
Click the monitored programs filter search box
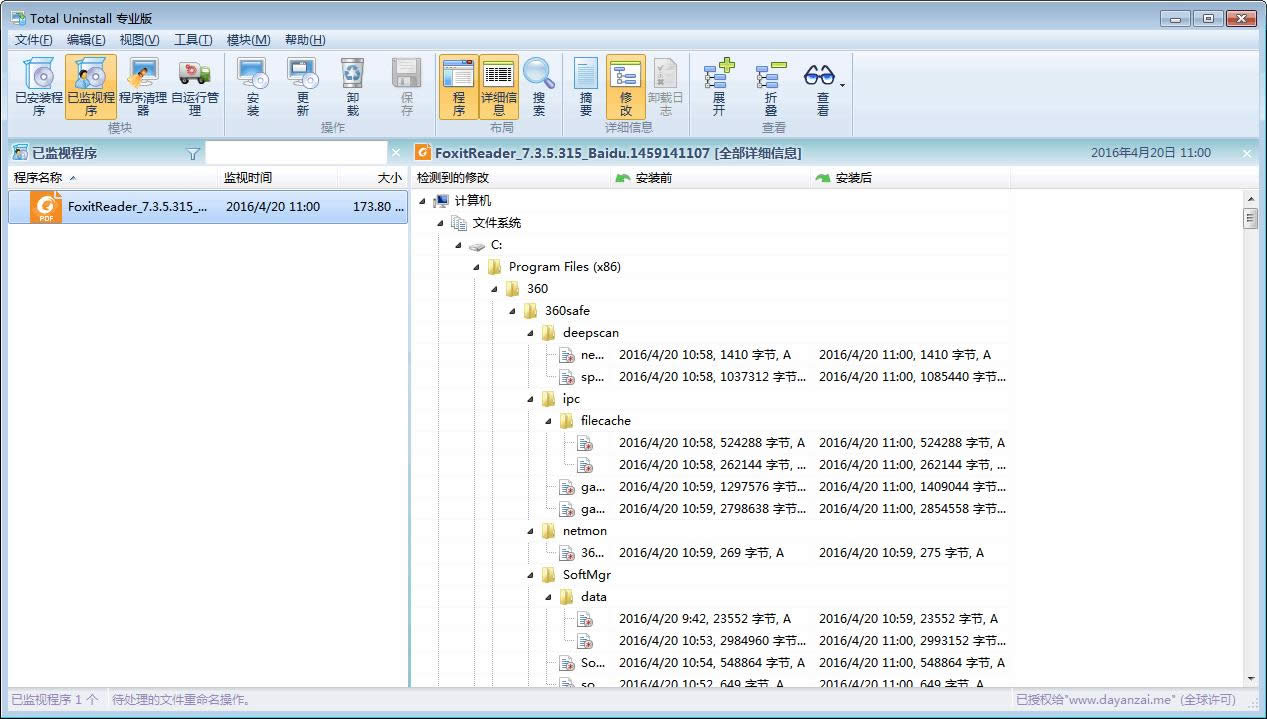(295, 153)
